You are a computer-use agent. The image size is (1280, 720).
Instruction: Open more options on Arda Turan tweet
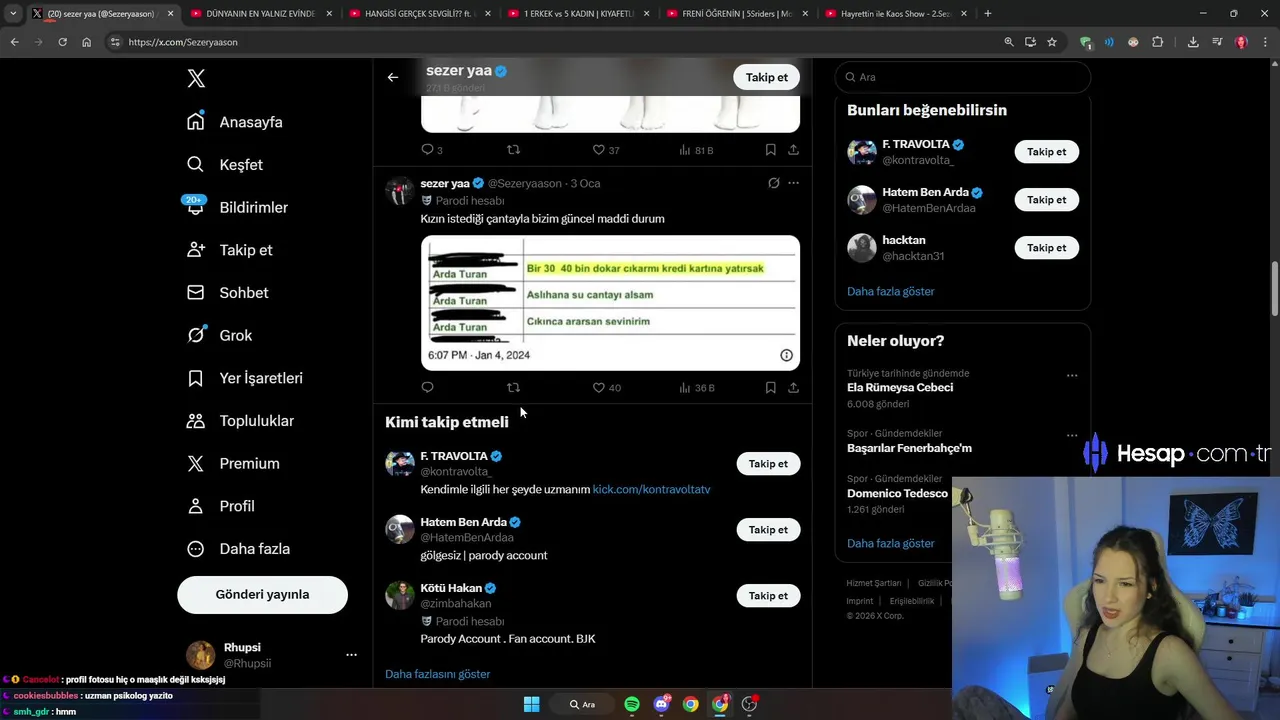pos(793,183)
